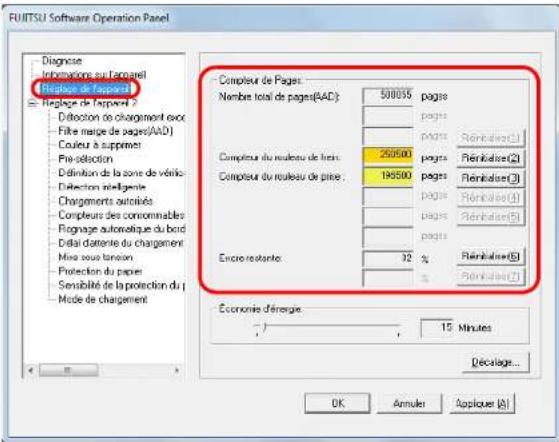Open Informations sur l'appareil tree entry
The image size is (559, 442).
click(x=94, y=74)
